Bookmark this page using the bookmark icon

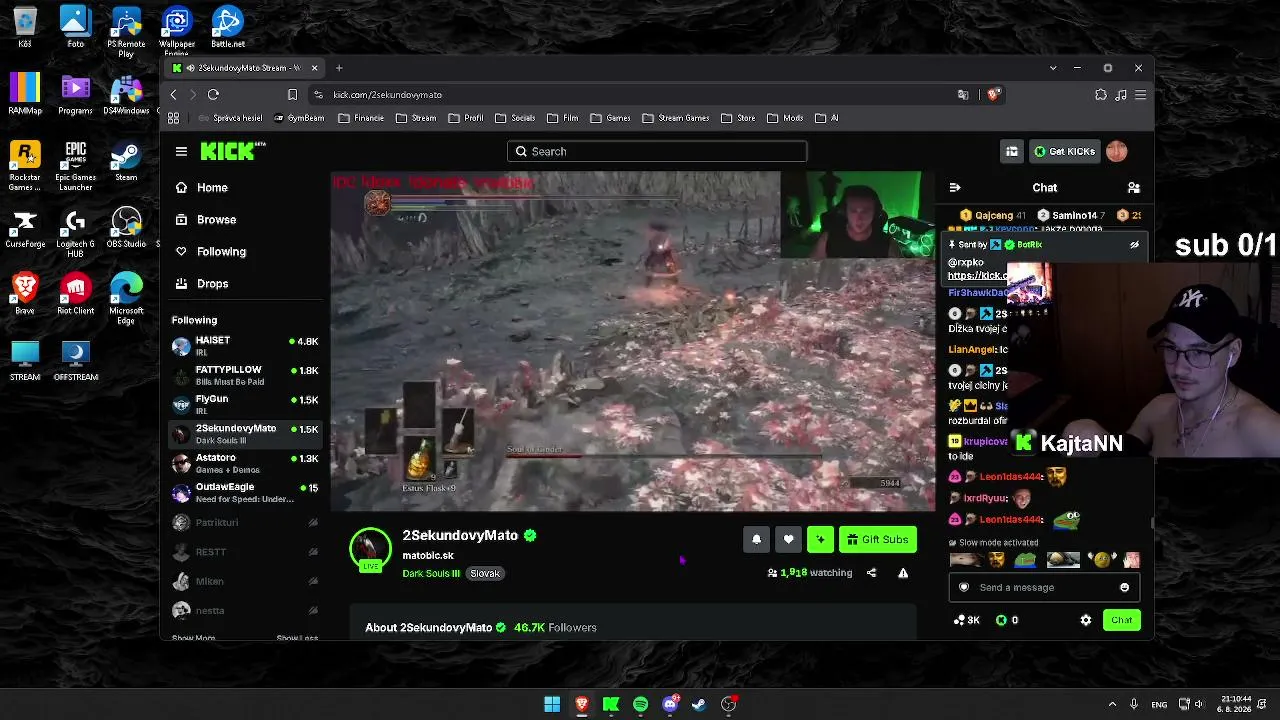click(292, 94)
